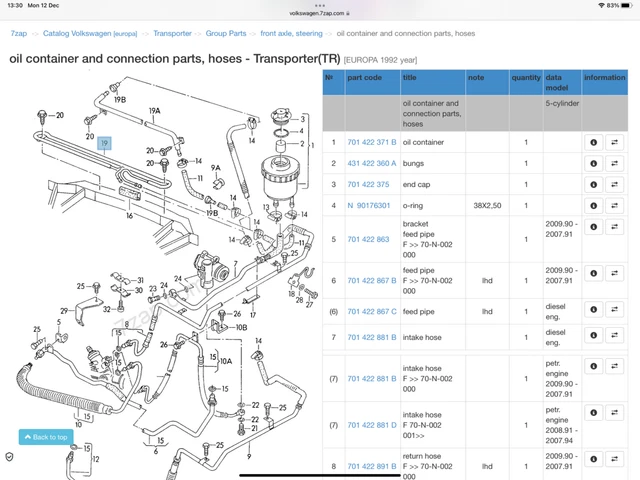Open info icon for return hose row
This screenshot has width=640, height=480.
pos(593,459)
